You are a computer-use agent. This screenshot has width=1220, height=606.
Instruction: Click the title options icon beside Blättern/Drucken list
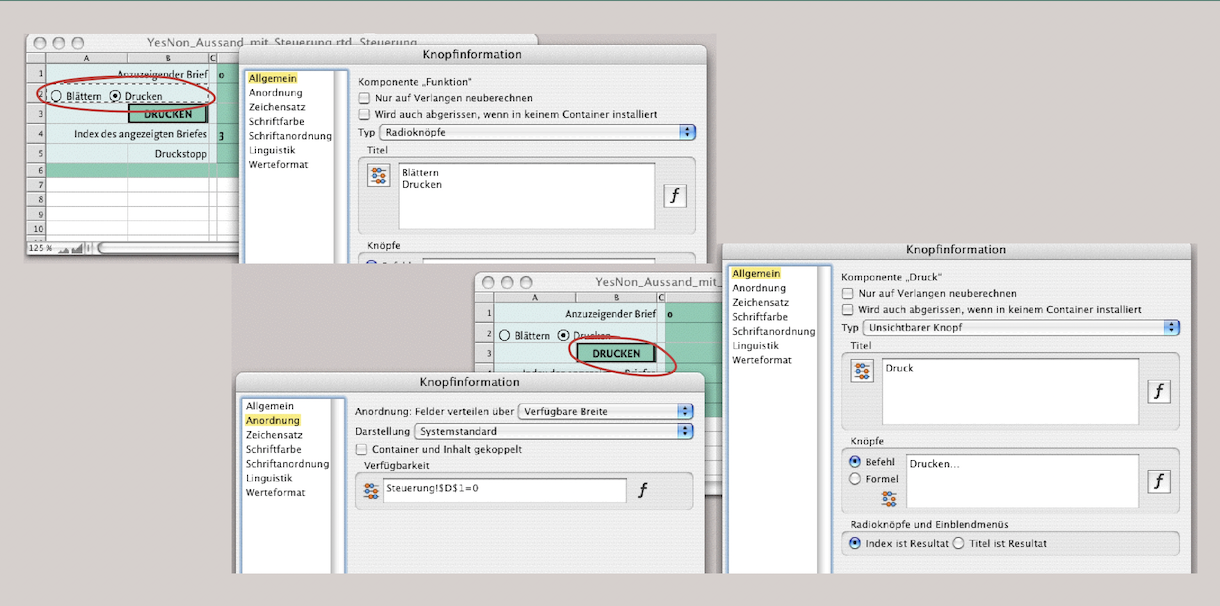click(378, 176)
